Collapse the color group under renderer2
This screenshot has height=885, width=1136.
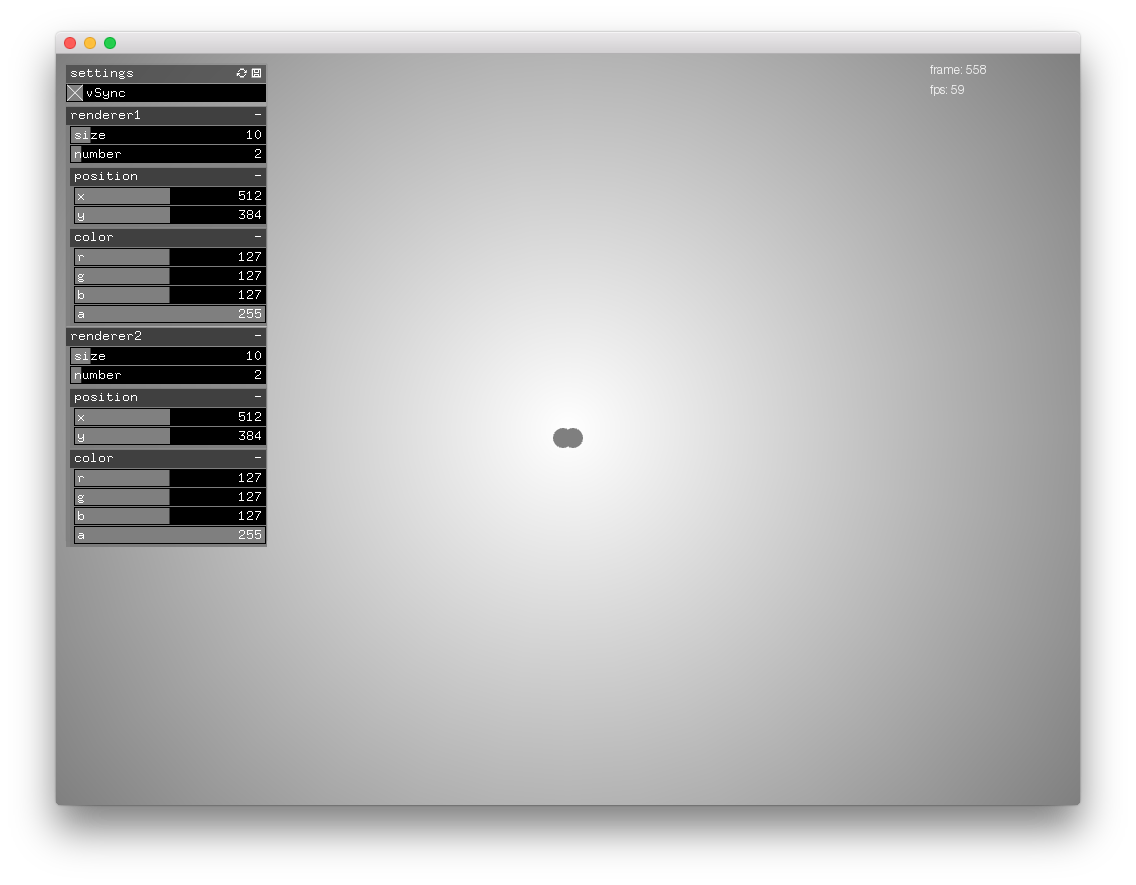coord(258,457)
